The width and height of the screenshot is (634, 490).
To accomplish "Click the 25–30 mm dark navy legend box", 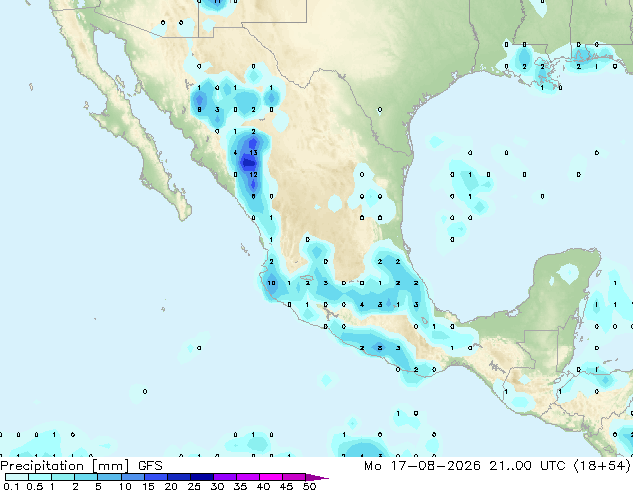I will pos(201,477).
